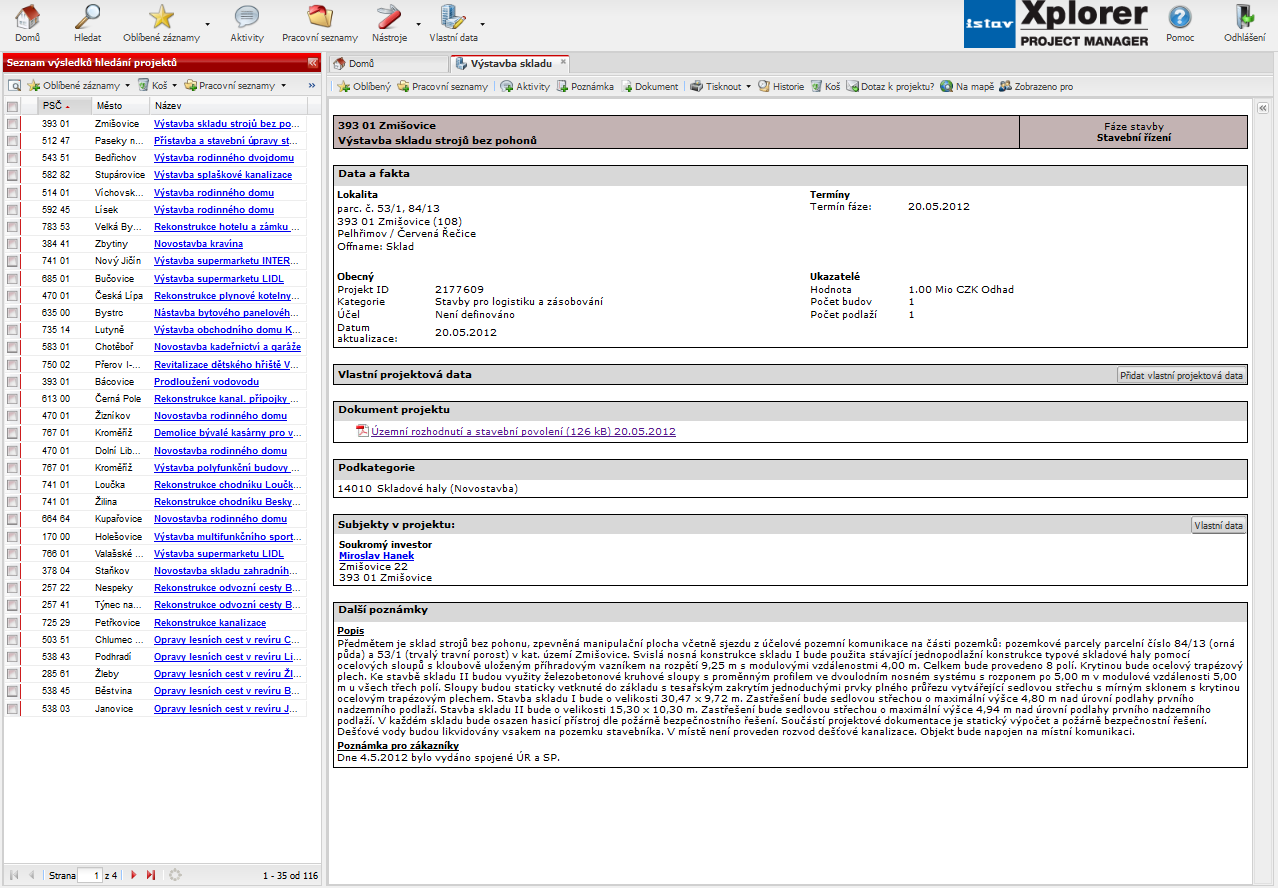Click search icon in left list toolbar
Viewport: 1278px width, 888px height.
(15, 86)
